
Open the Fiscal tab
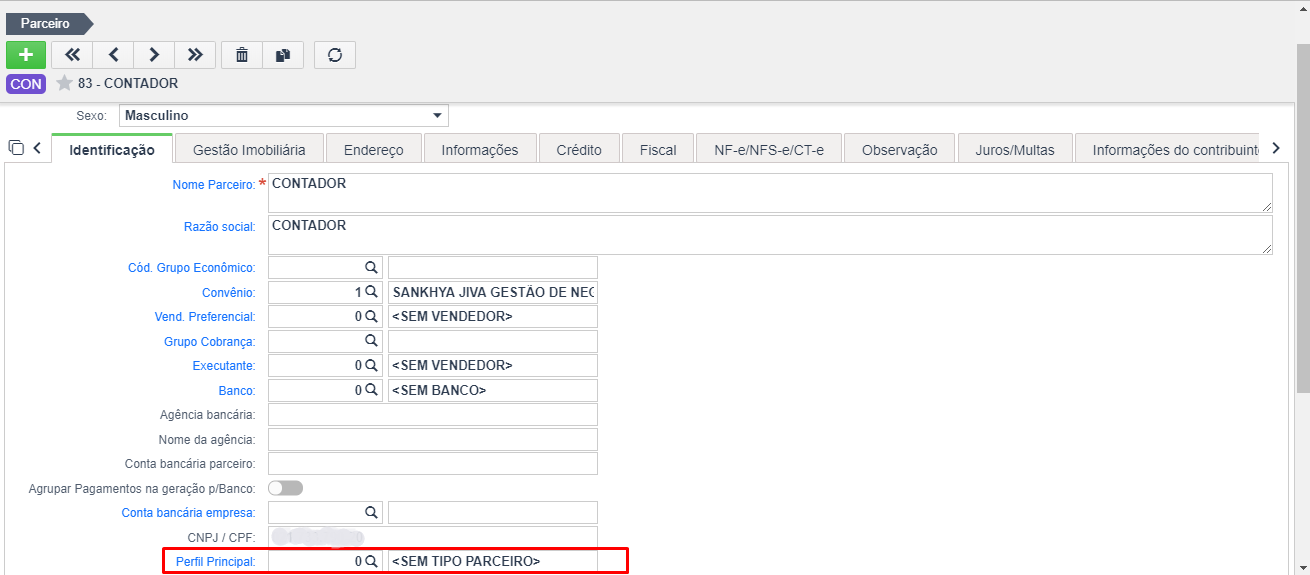658,149
